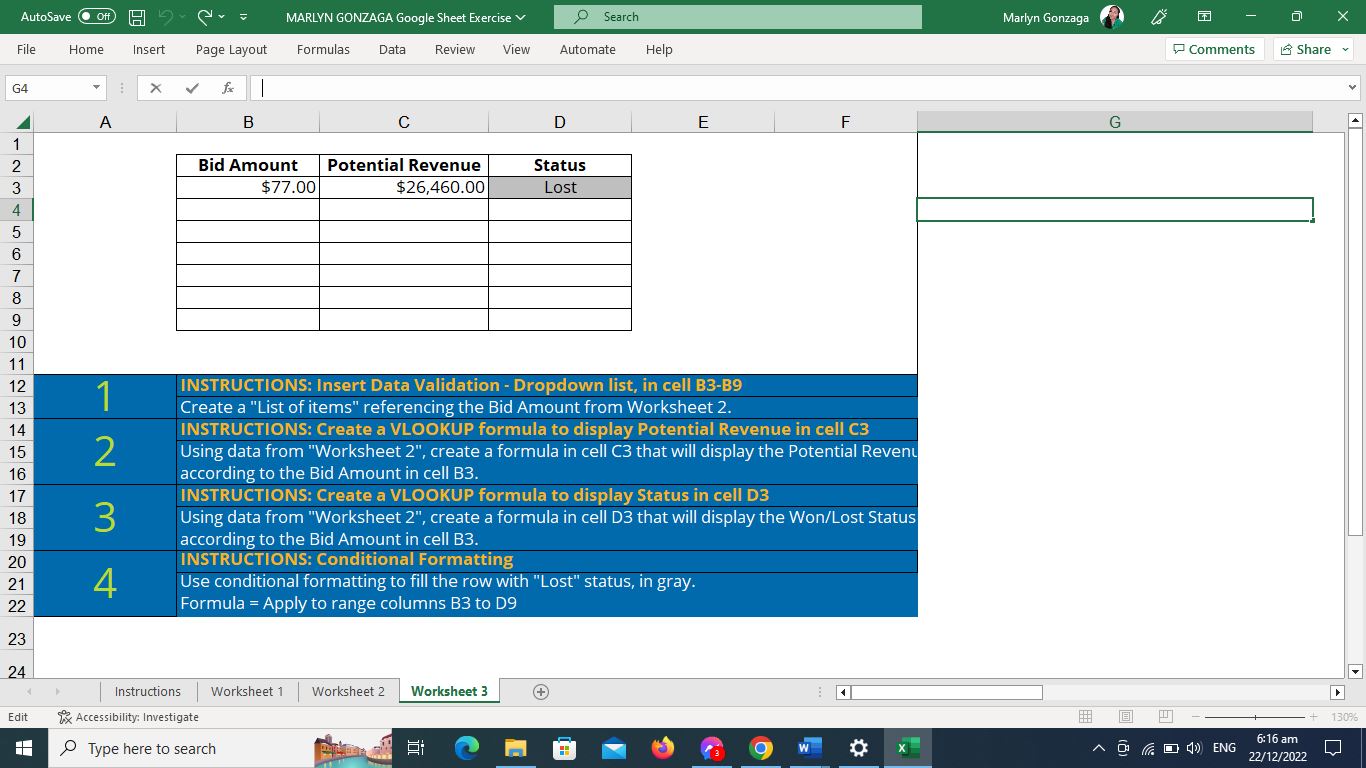Switch to the Insert ribbon tab
1366x768 pixels.
(x=149, y=49)
